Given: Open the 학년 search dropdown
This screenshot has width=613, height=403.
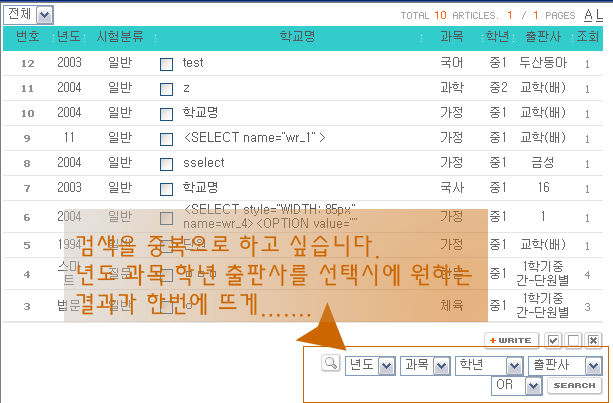Looking at the screenshot, I should coord(489,366).
